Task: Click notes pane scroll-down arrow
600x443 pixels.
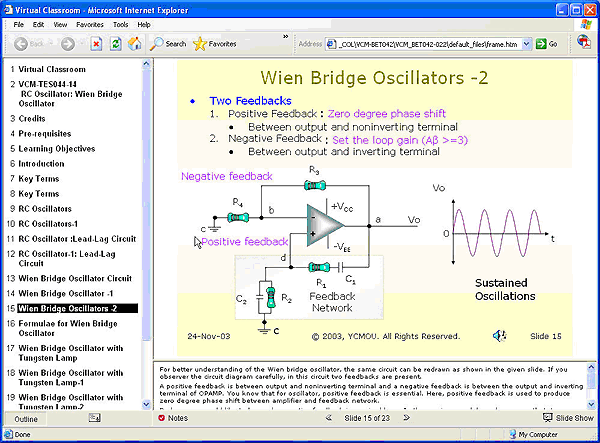Action: pos(591,404)
